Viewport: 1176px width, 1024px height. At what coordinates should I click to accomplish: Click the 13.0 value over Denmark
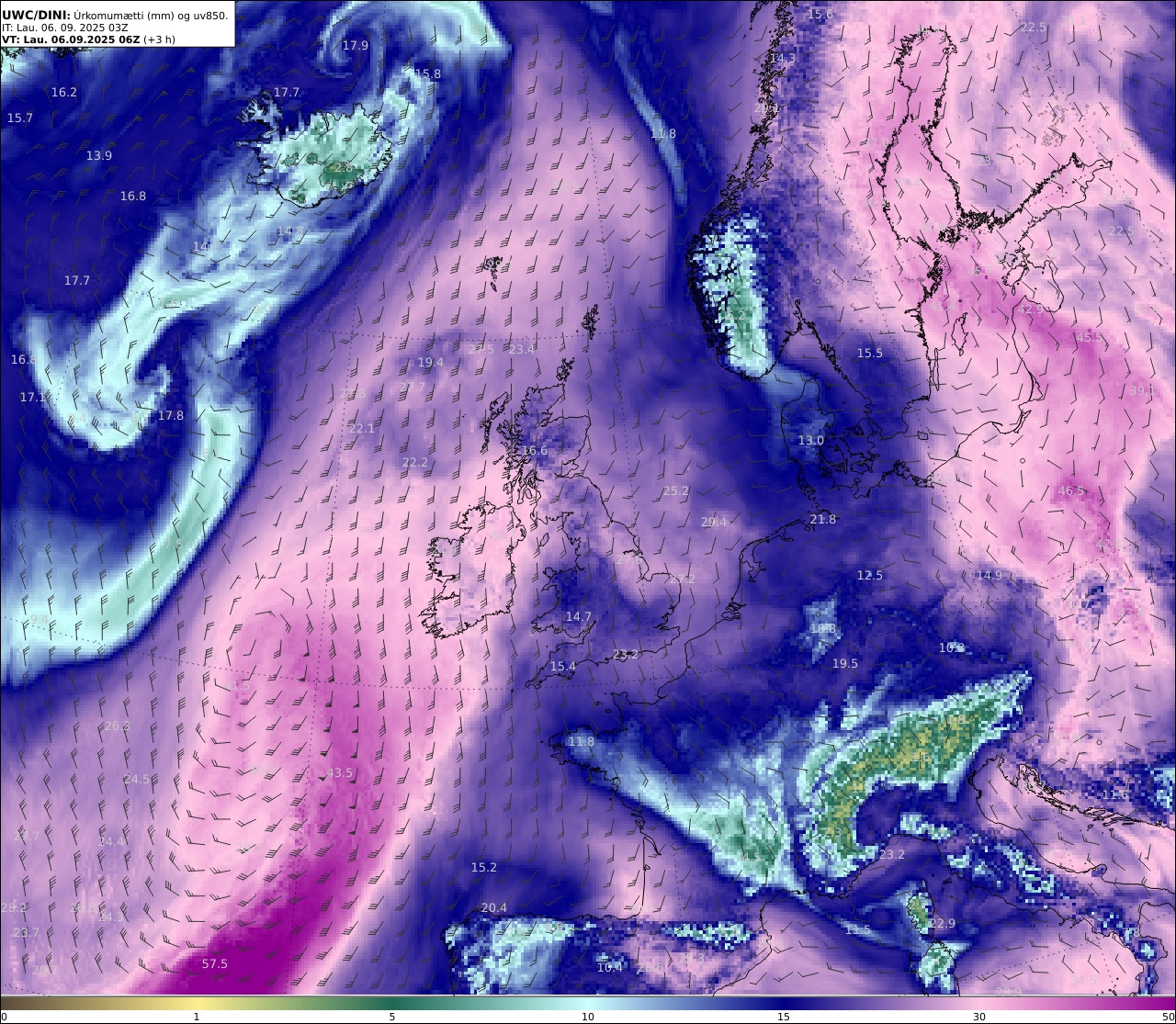810,440
